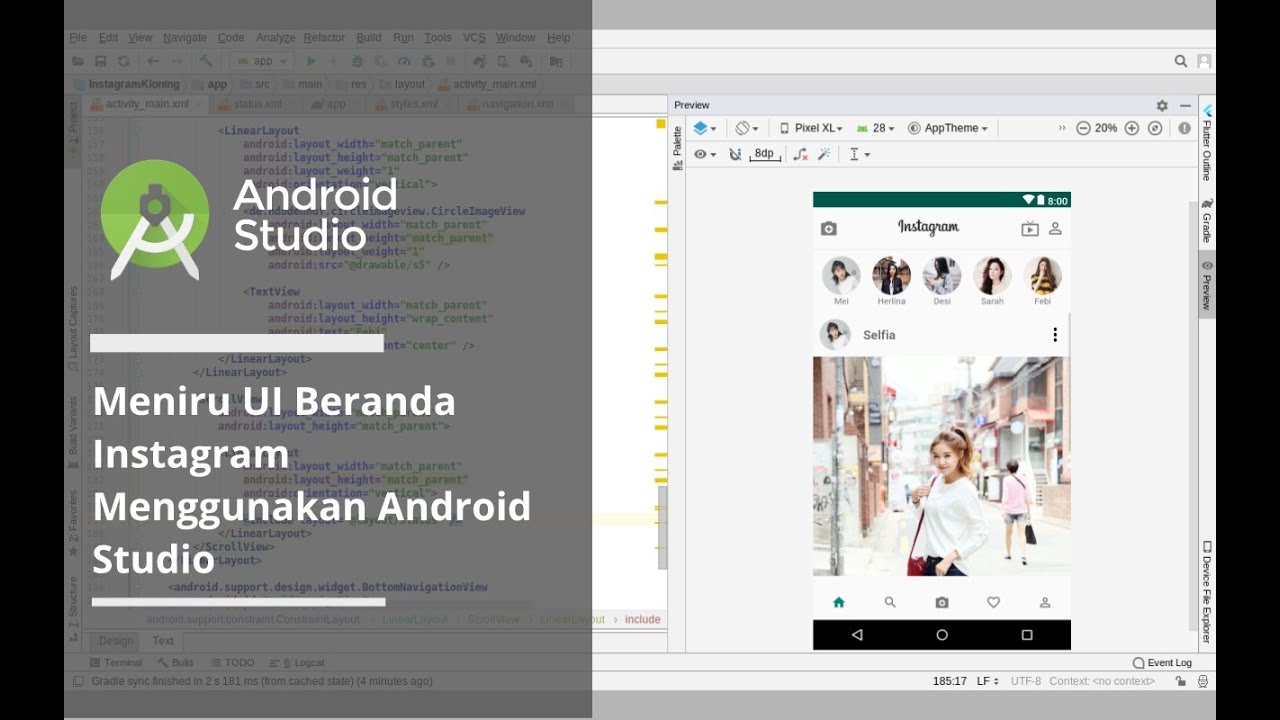
Task: Show warnings and errors indicator
Action: pos(1184,128)
